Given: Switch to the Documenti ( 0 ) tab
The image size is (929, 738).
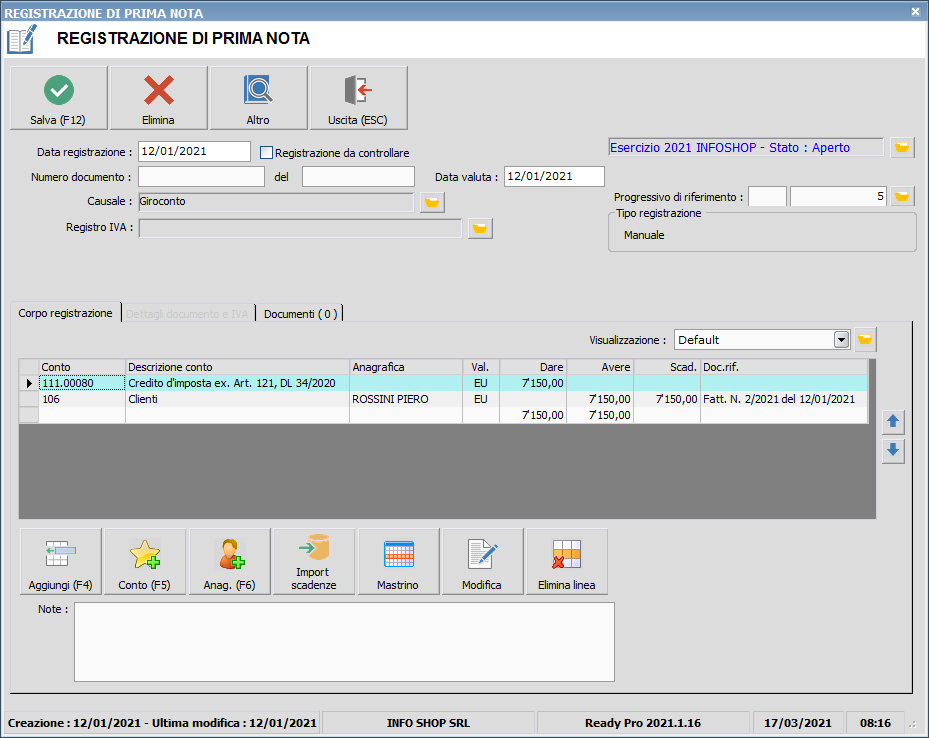Looking at the screenshot, I should [300, 314].
